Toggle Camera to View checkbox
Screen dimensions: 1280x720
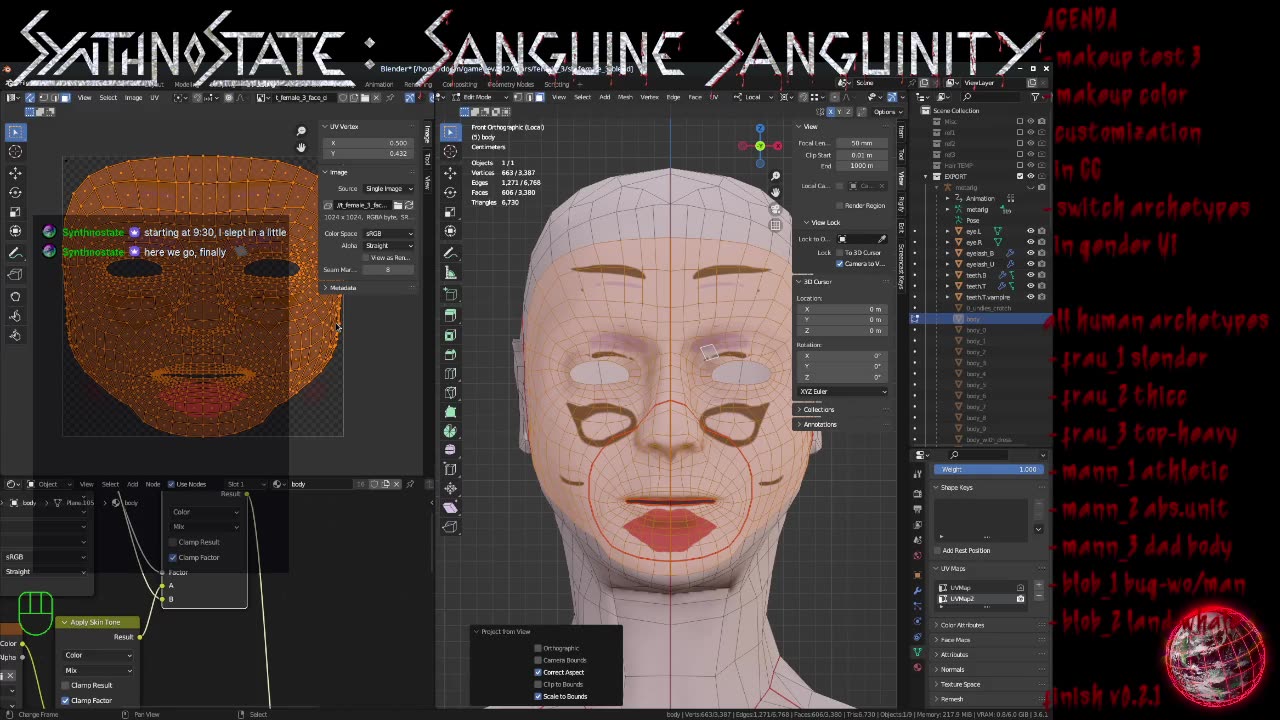841,263
